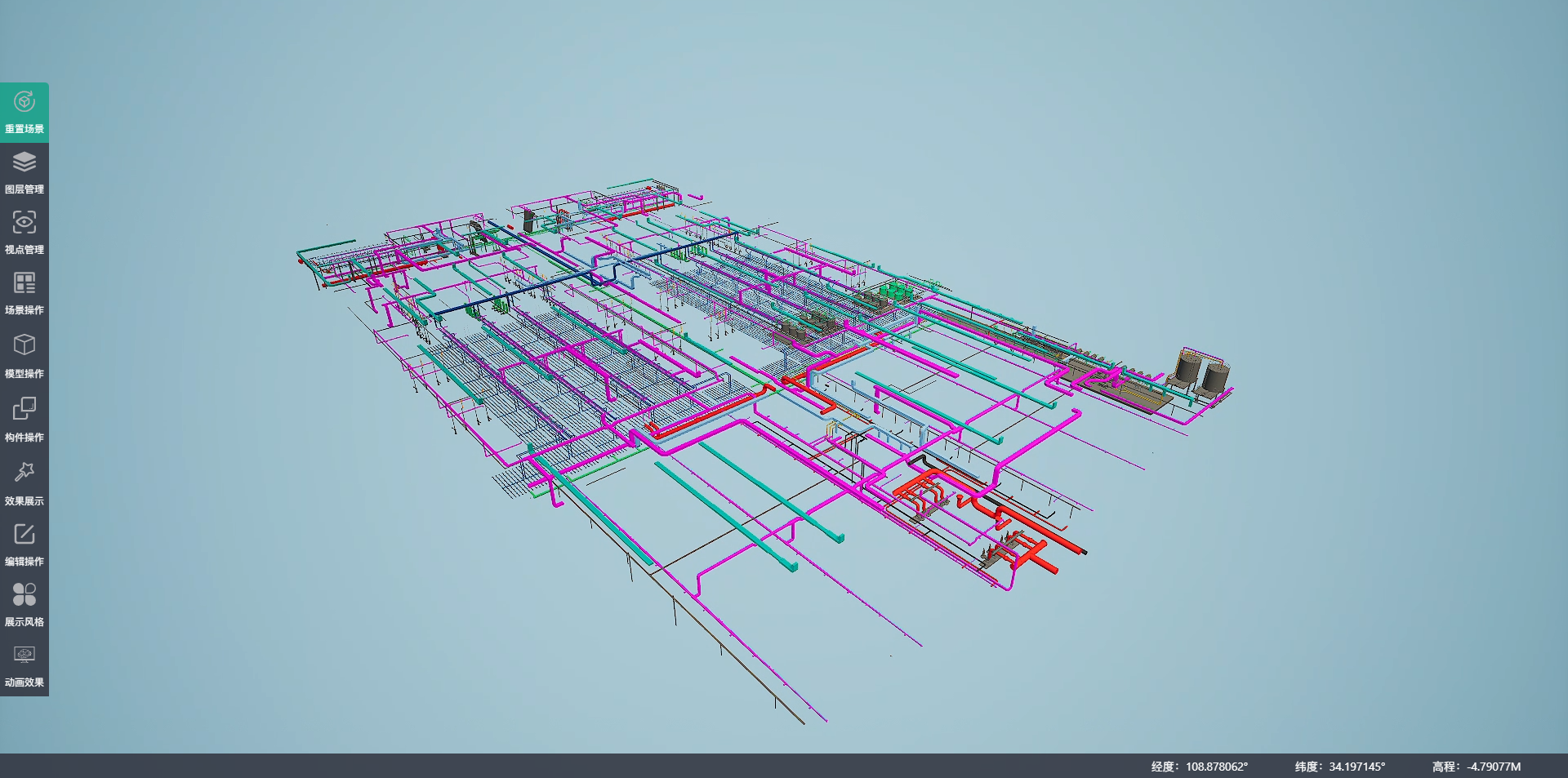Viewport: 1568px width, 778px height.
Task: Open 动画效果 animation effects
Action: (24, 666)
